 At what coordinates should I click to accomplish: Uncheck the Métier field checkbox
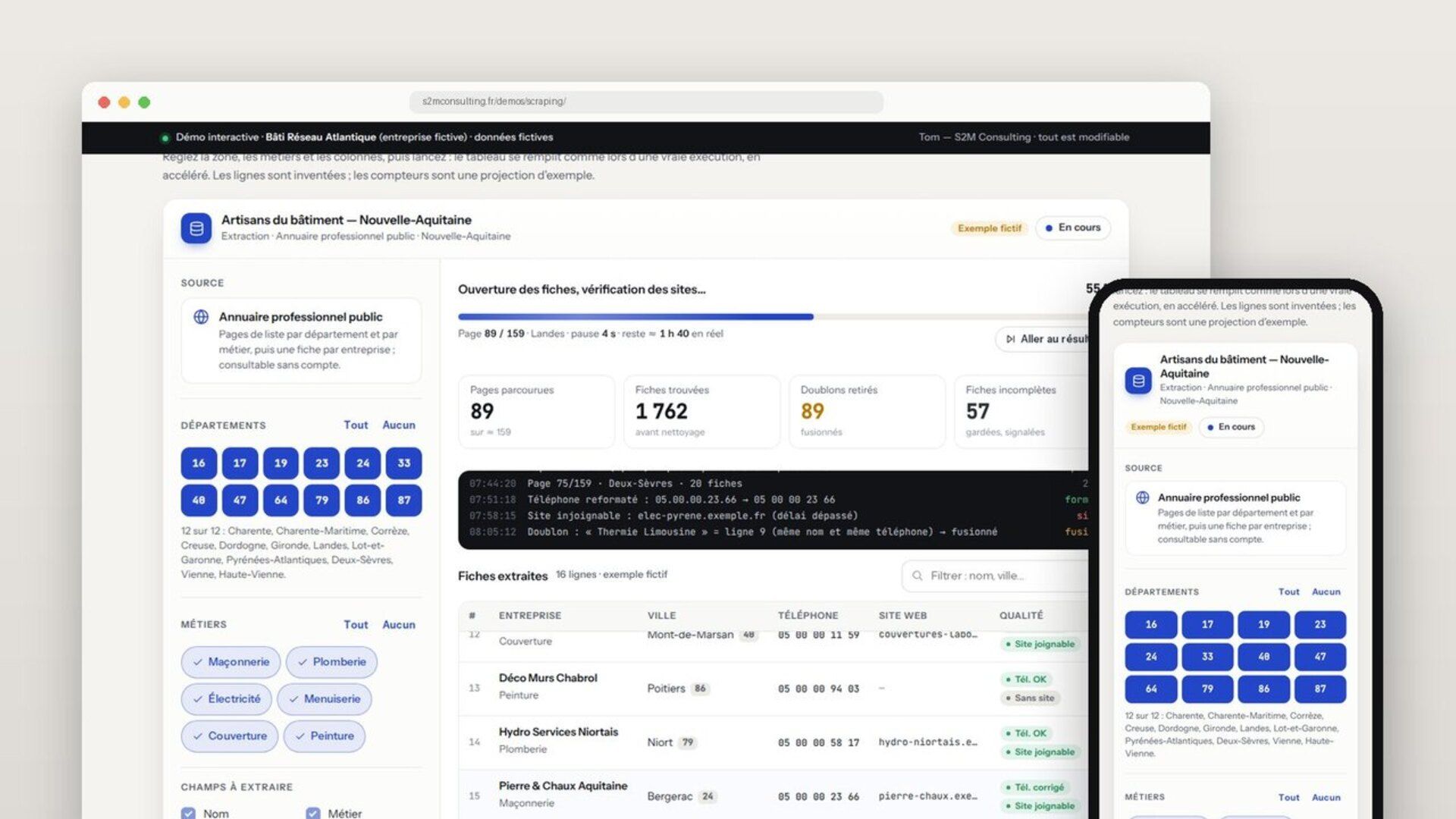(x=312, y=813)
